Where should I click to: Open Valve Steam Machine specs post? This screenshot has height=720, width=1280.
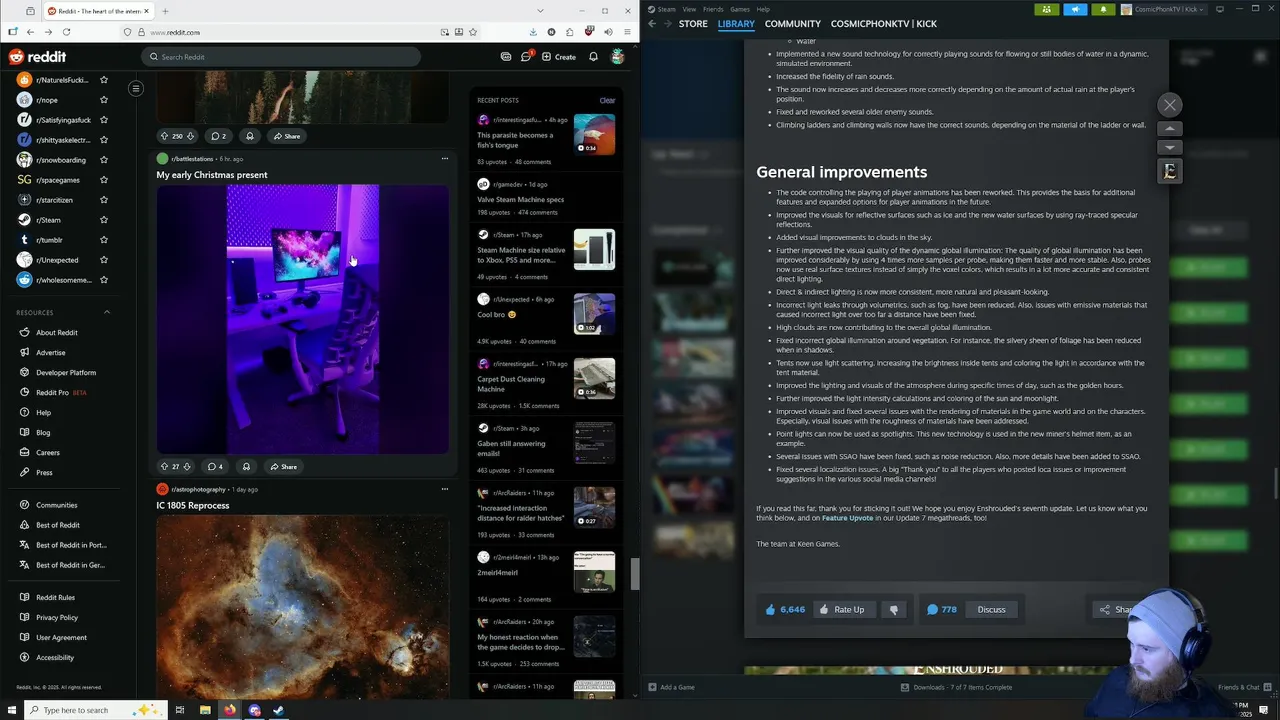[x=520, y=199]
